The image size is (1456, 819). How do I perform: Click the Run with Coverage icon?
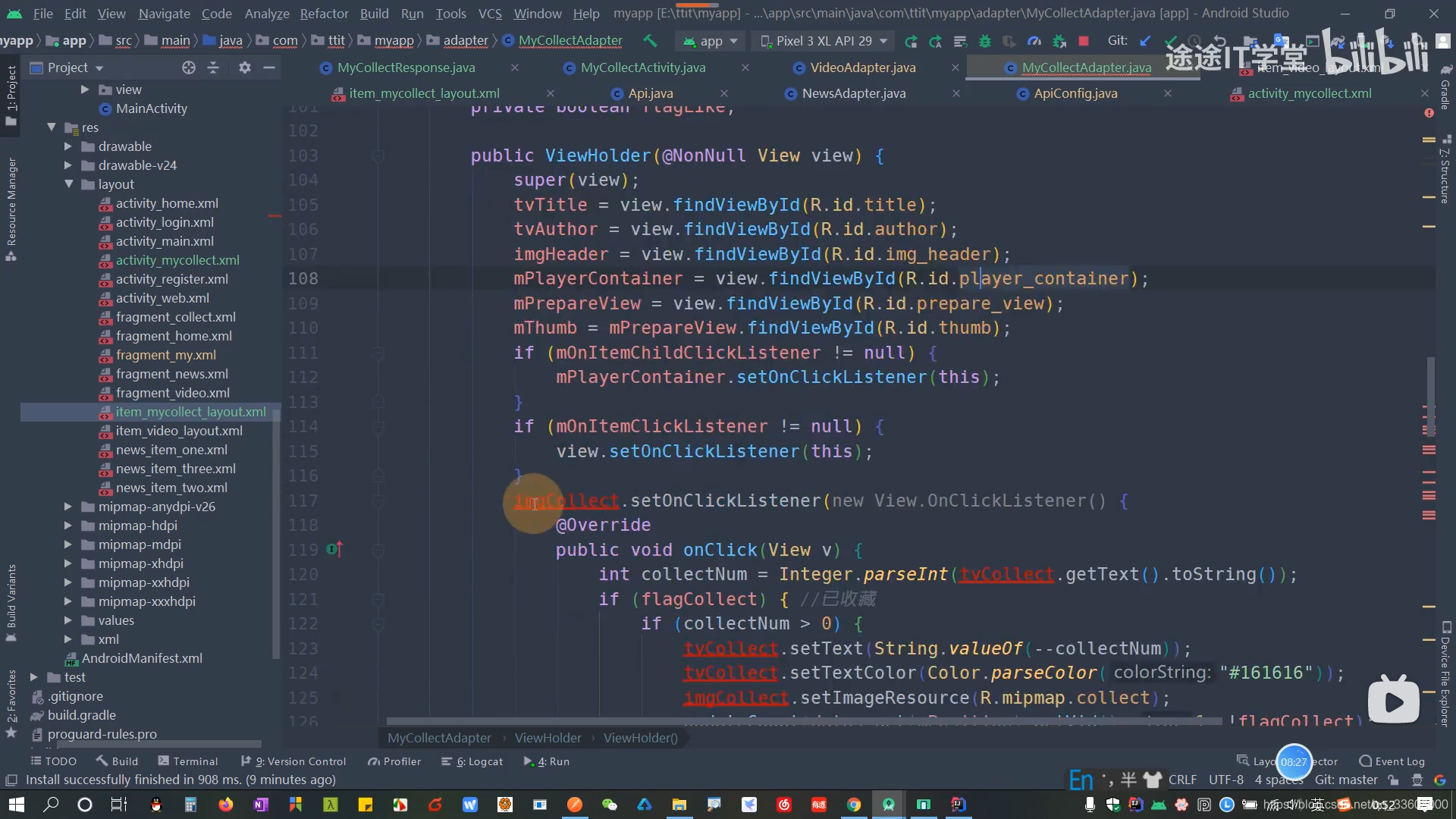click(1009, 41)
